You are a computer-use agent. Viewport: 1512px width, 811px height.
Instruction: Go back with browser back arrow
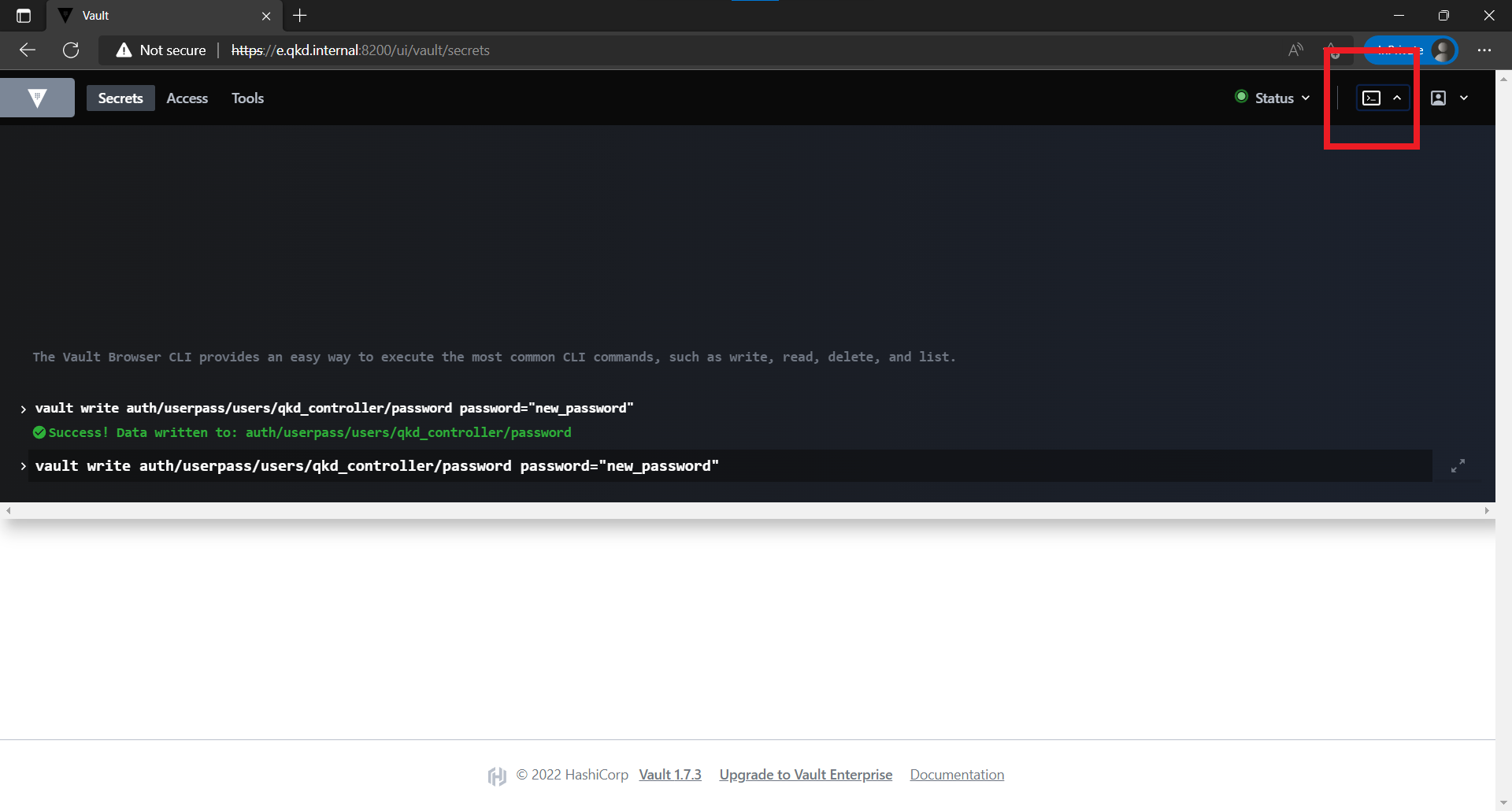pyautogui.click(x=28, y=50)
